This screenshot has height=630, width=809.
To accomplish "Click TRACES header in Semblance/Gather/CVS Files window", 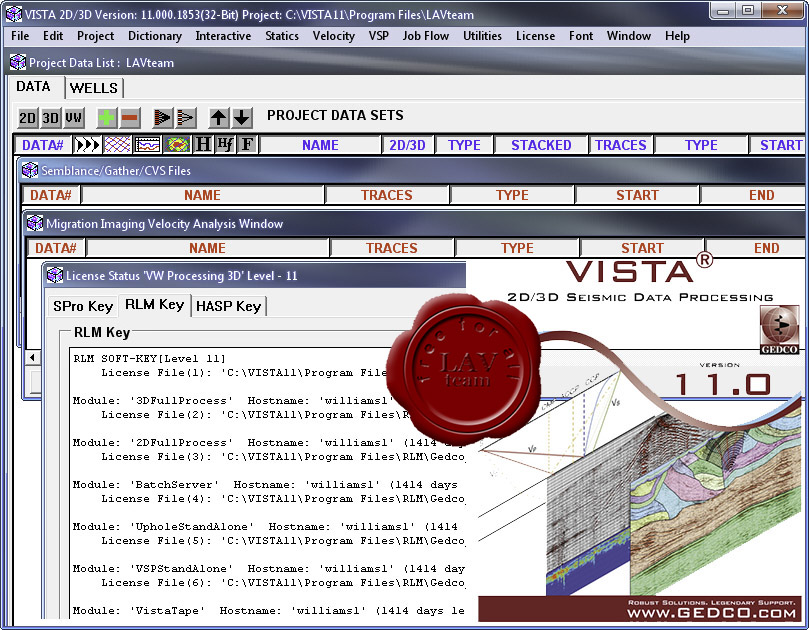I will tap(386, 195).
